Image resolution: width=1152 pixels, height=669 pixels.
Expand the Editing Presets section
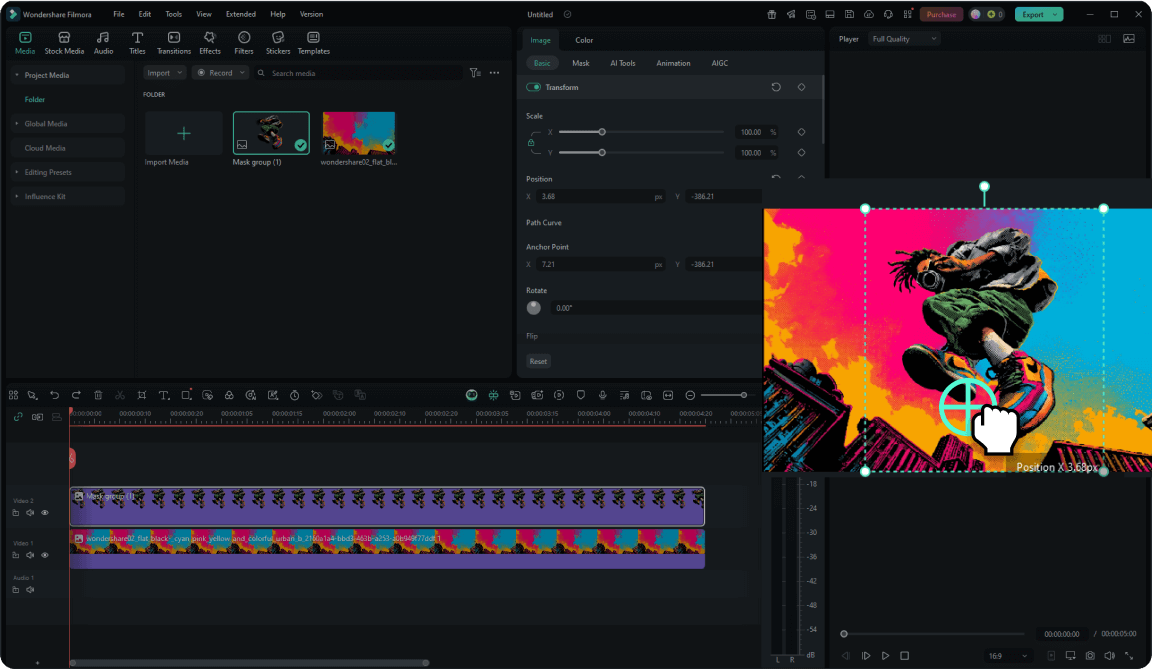tap(16, 172)
